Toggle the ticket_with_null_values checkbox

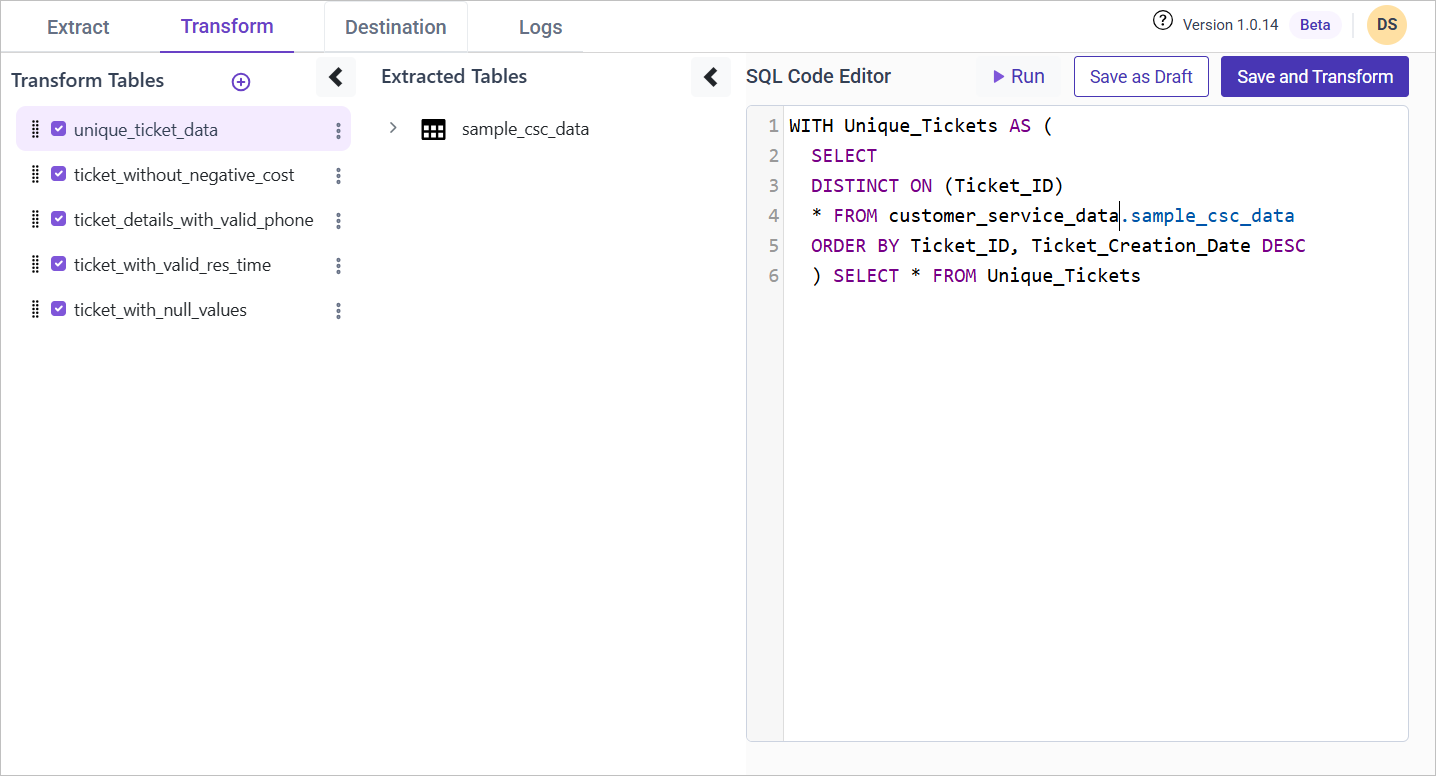[x=59, y=309]
